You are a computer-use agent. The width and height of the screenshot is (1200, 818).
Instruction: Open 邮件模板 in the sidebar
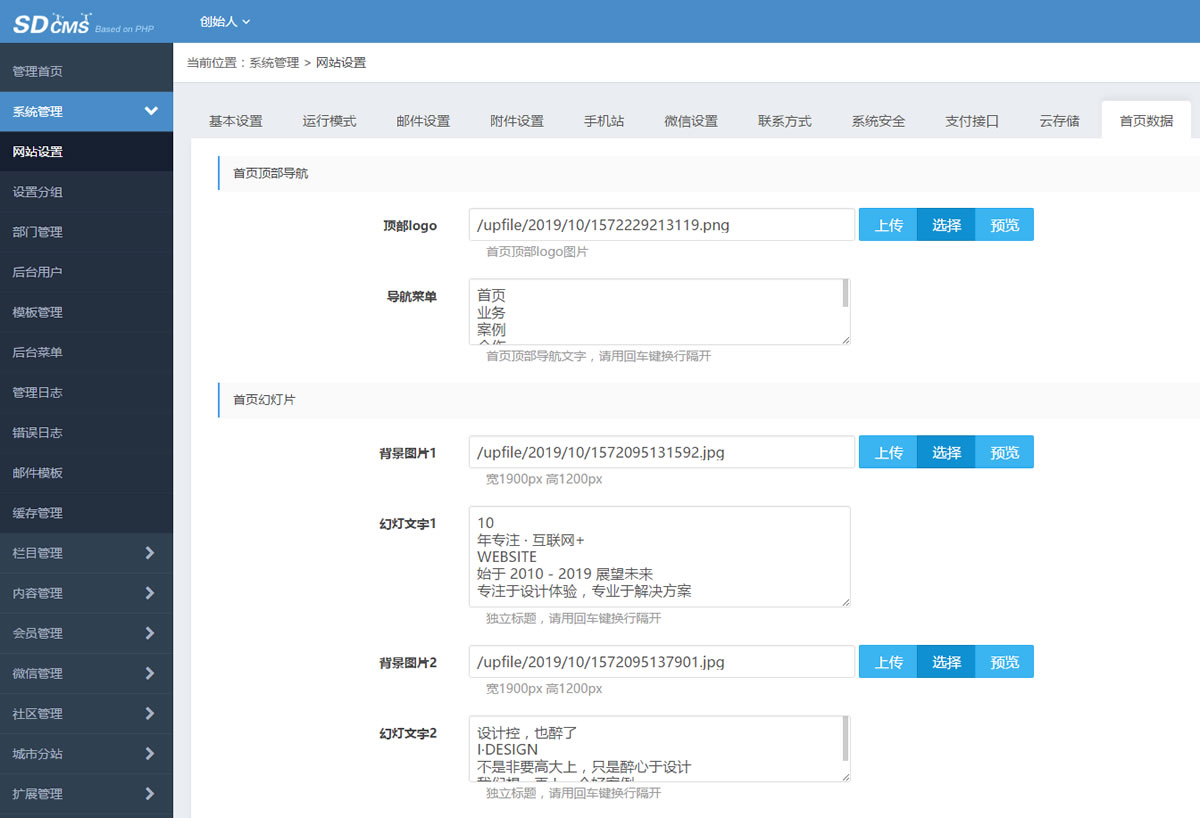[x=86, y=472]
